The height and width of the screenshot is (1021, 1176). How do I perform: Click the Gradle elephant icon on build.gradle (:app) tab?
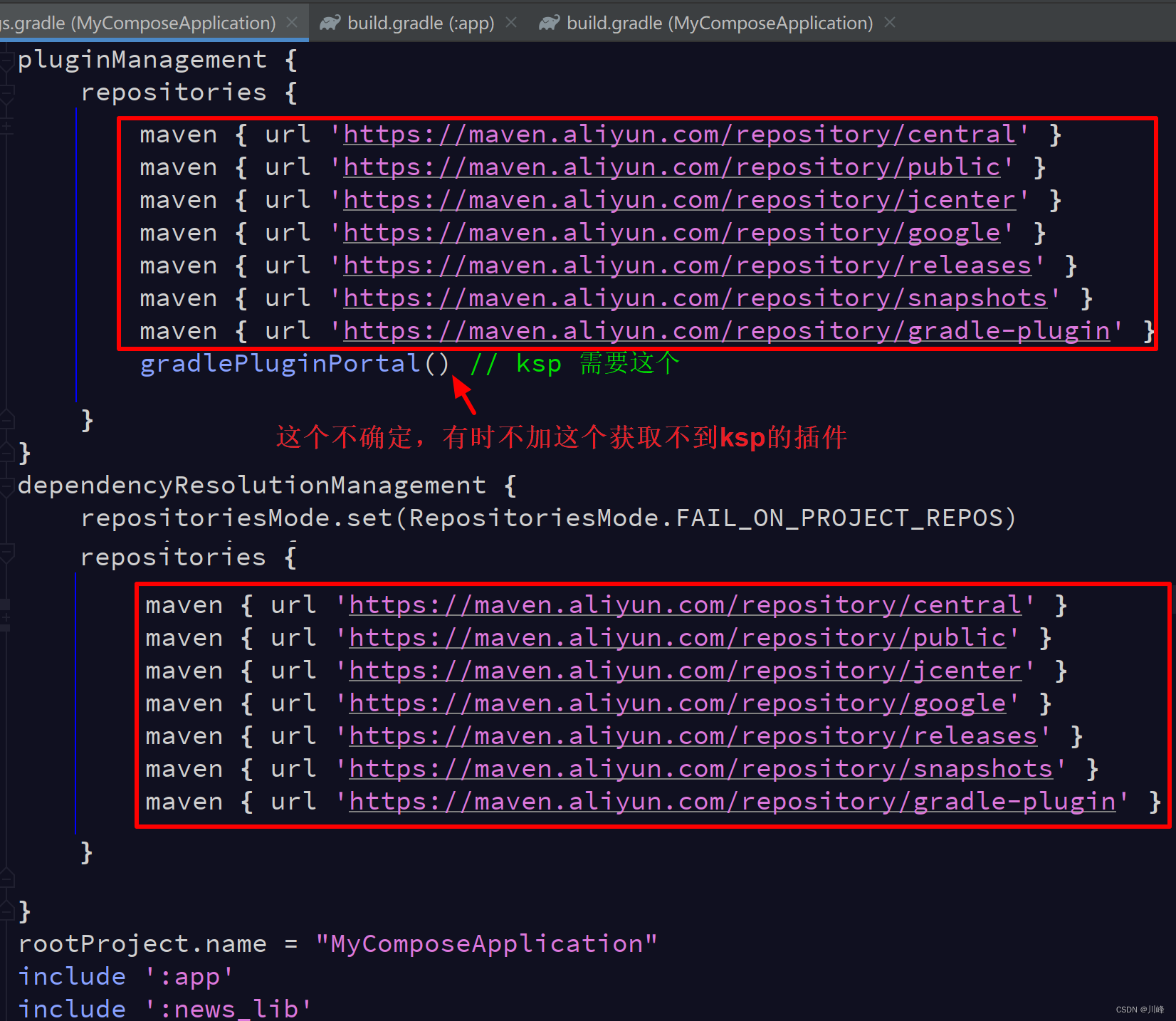tap(330, 23)
